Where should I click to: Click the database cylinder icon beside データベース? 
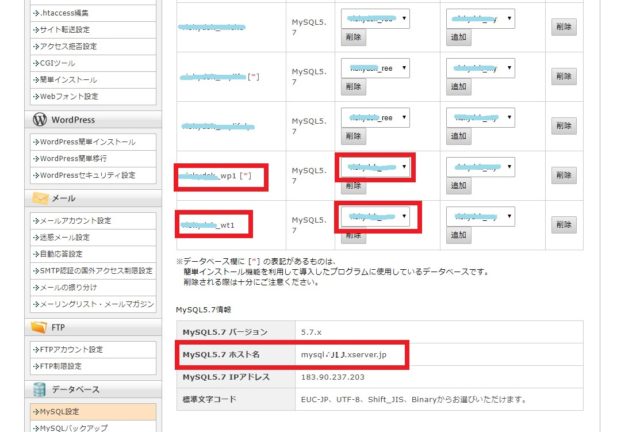tap(39, 390)
